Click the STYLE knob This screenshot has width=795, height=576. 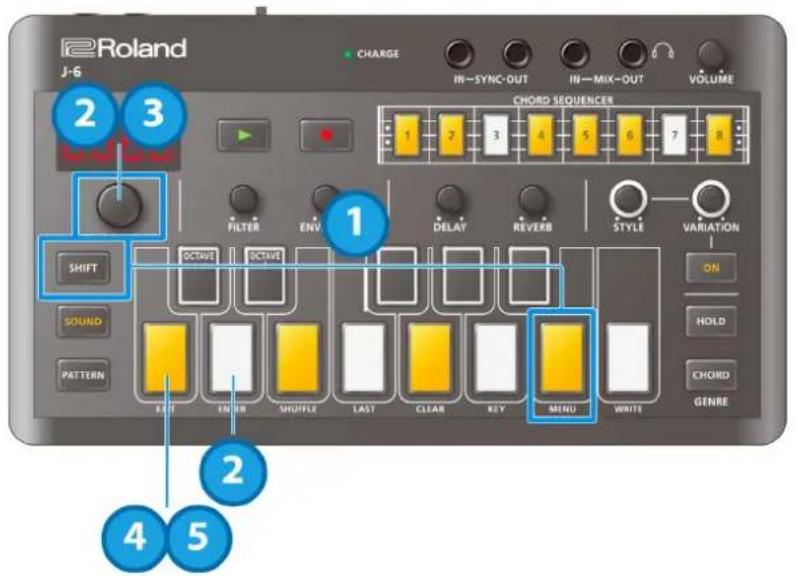tap(628, 199)
